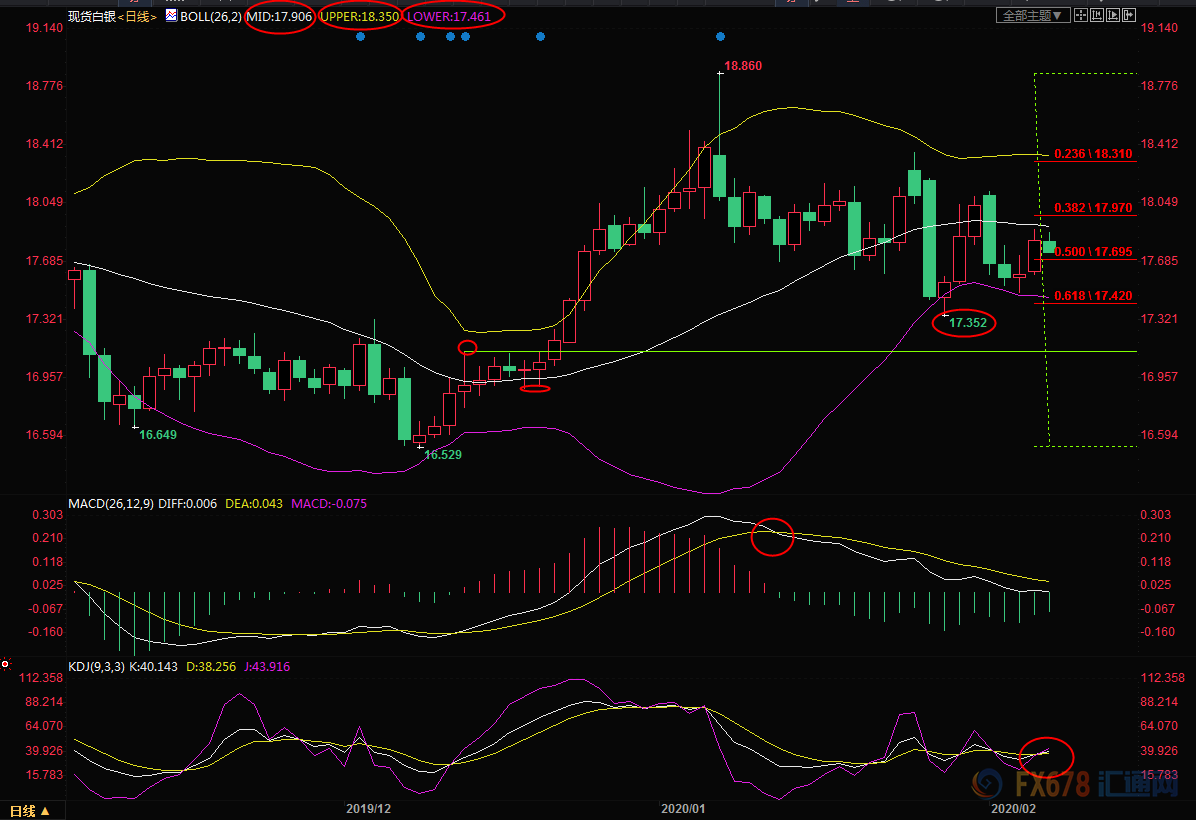Open the 全部主题 theme dropdown

1035,15
